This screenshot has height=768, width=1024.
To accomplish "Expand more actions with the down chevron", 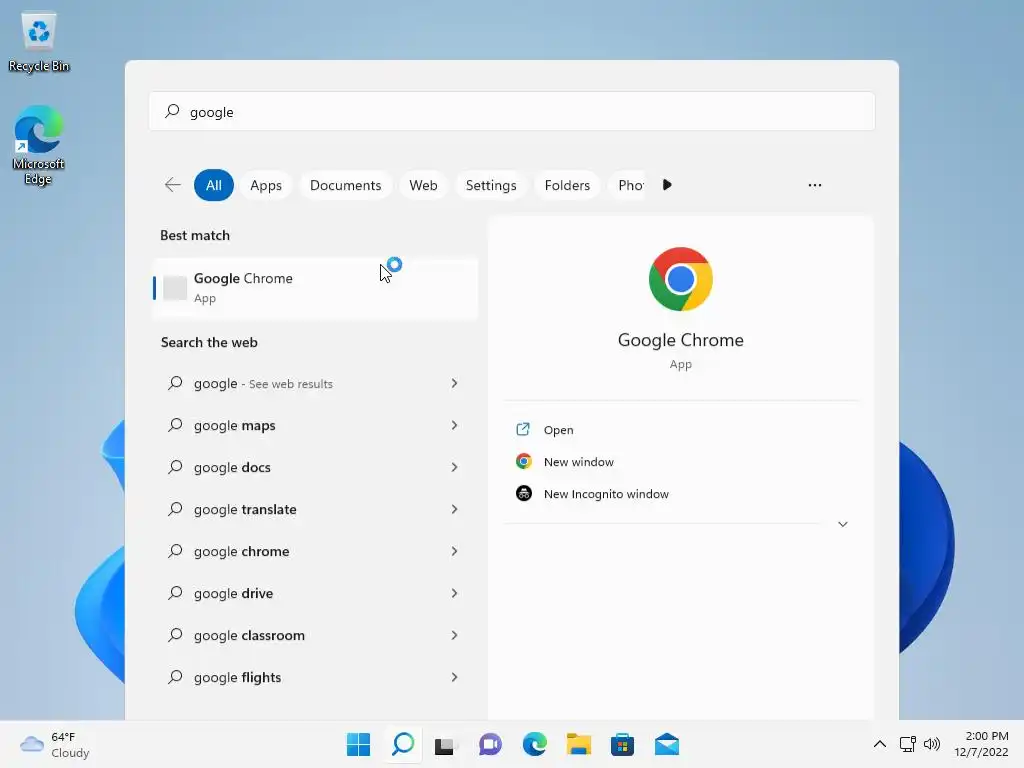I will click(x=842, y=524).
